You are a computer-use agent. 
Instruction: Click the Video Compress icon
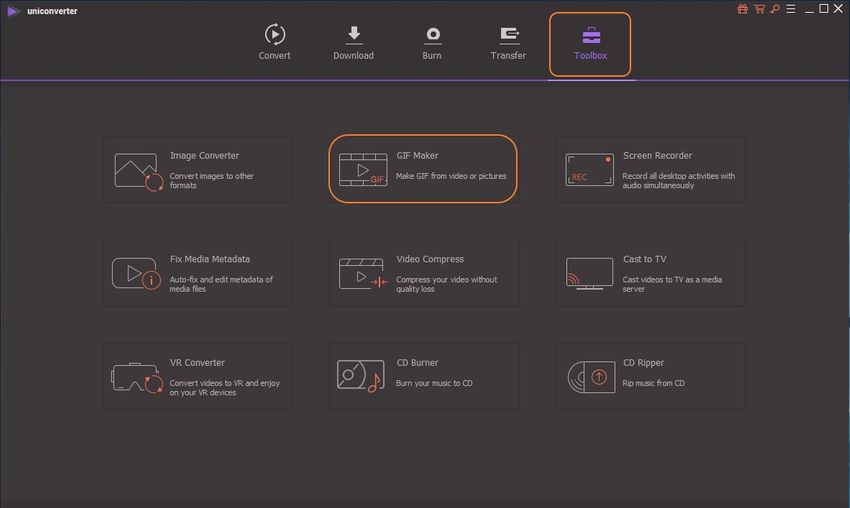pyautogui.click(x=362, y=273)
